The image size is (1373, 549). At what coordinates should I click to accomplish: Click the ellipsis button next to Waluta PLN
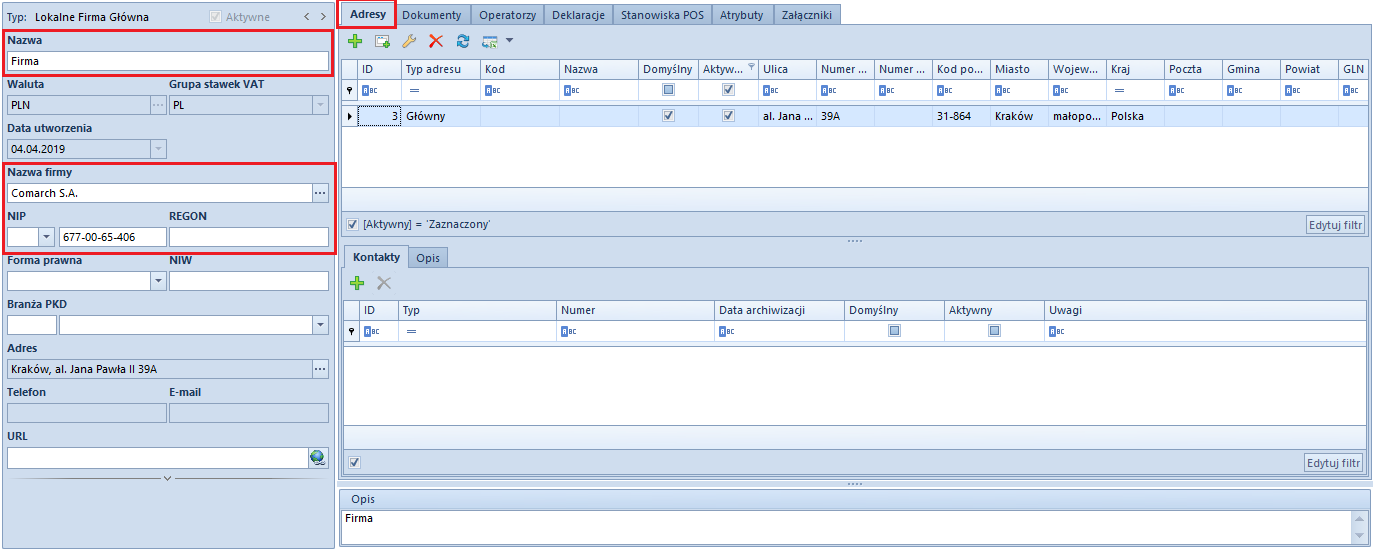(158, 104)
